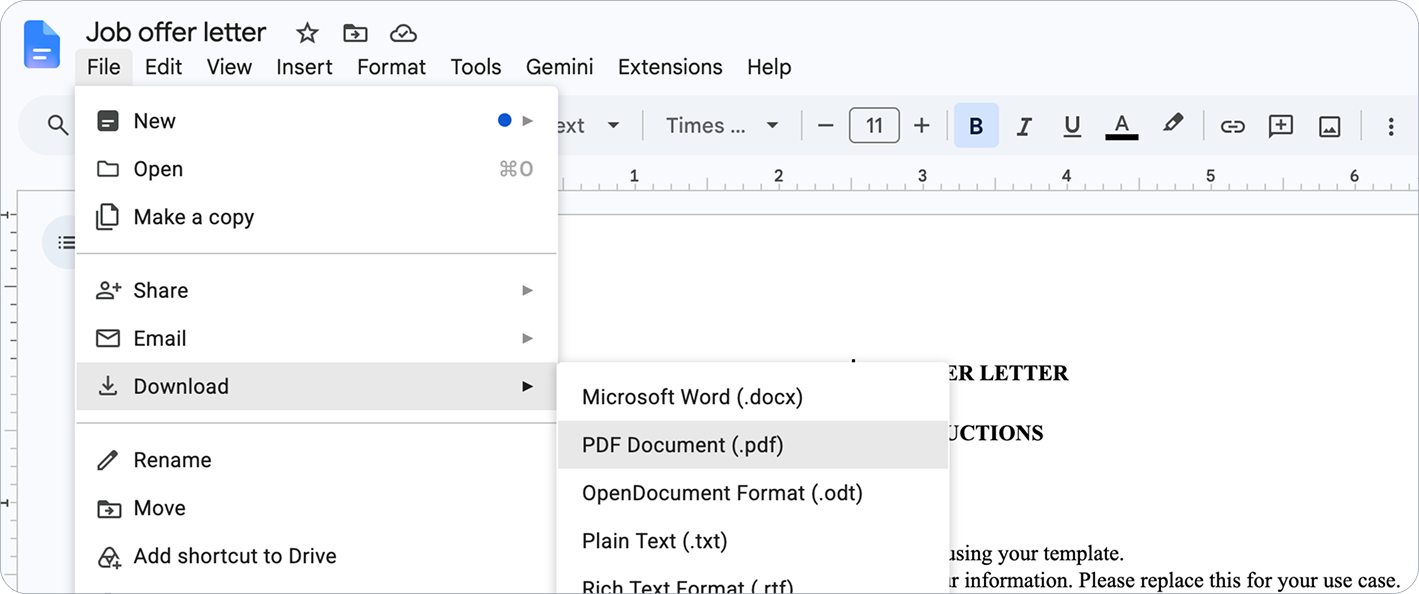
Task: Toggle bold formatting
Action: tap(976, 126)
